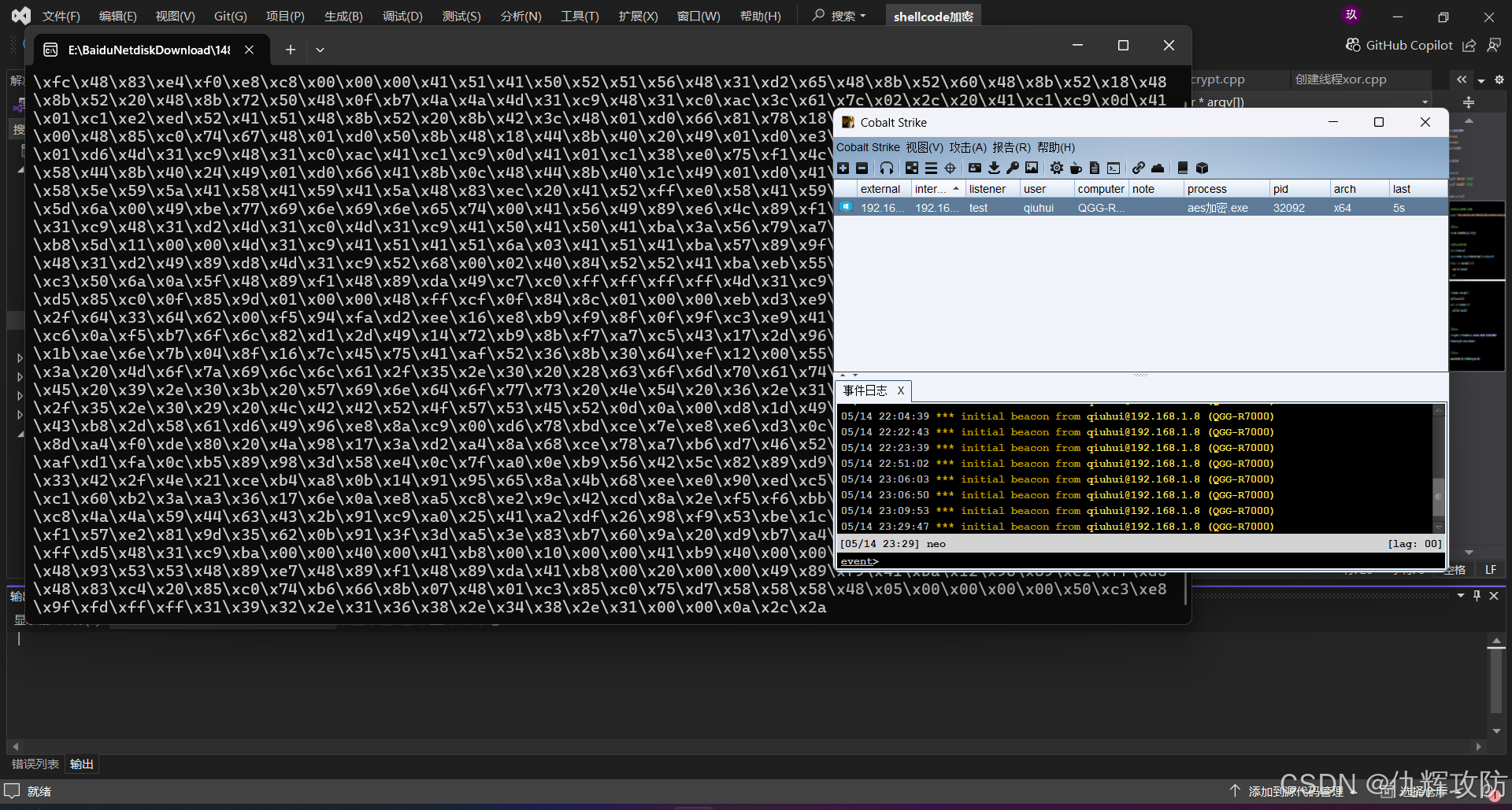
Task: Open the new terminal tab plus button
Action: pos(291,50)
